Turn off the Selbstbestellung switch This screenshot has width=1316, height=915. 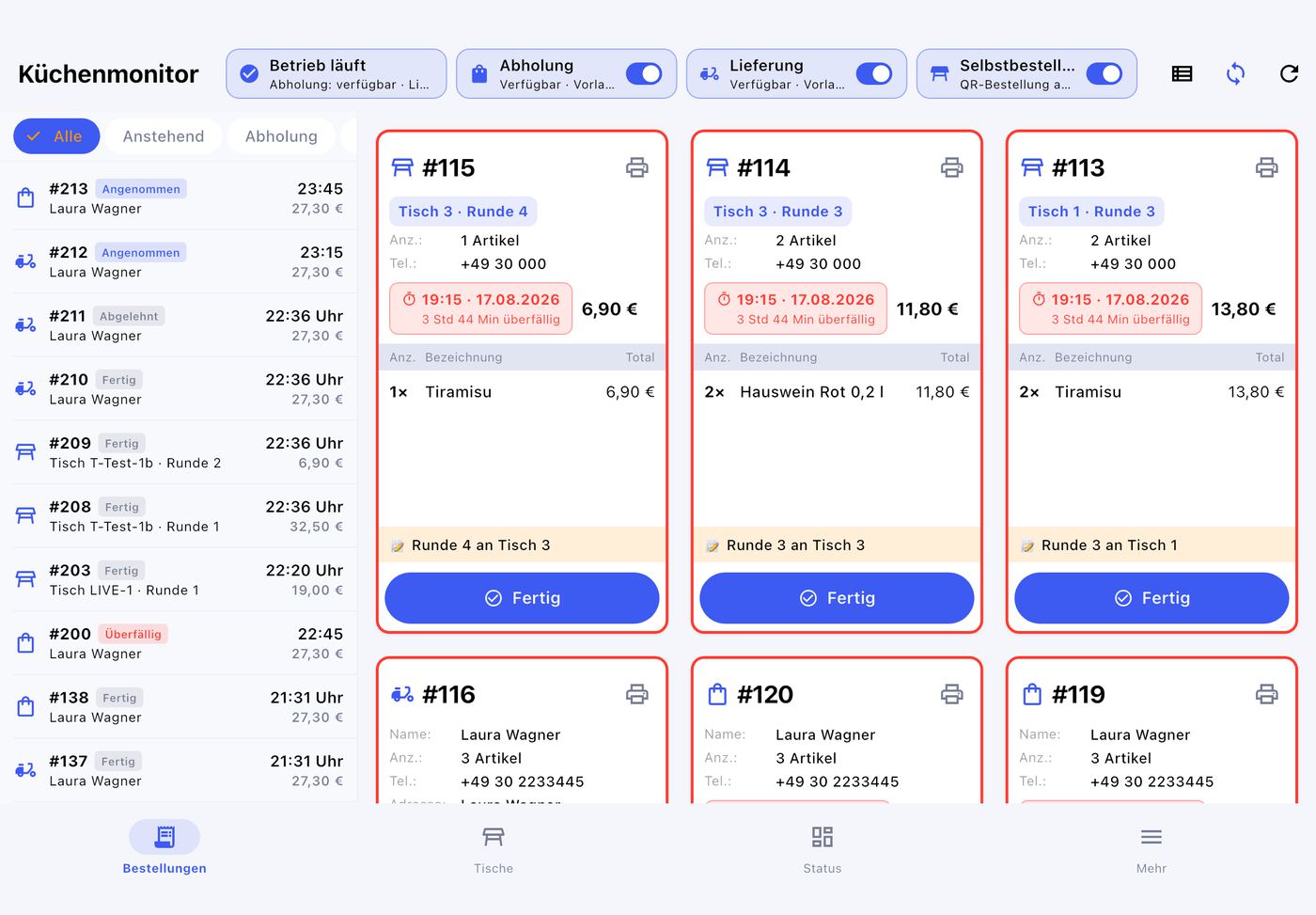pos(1104,73)
